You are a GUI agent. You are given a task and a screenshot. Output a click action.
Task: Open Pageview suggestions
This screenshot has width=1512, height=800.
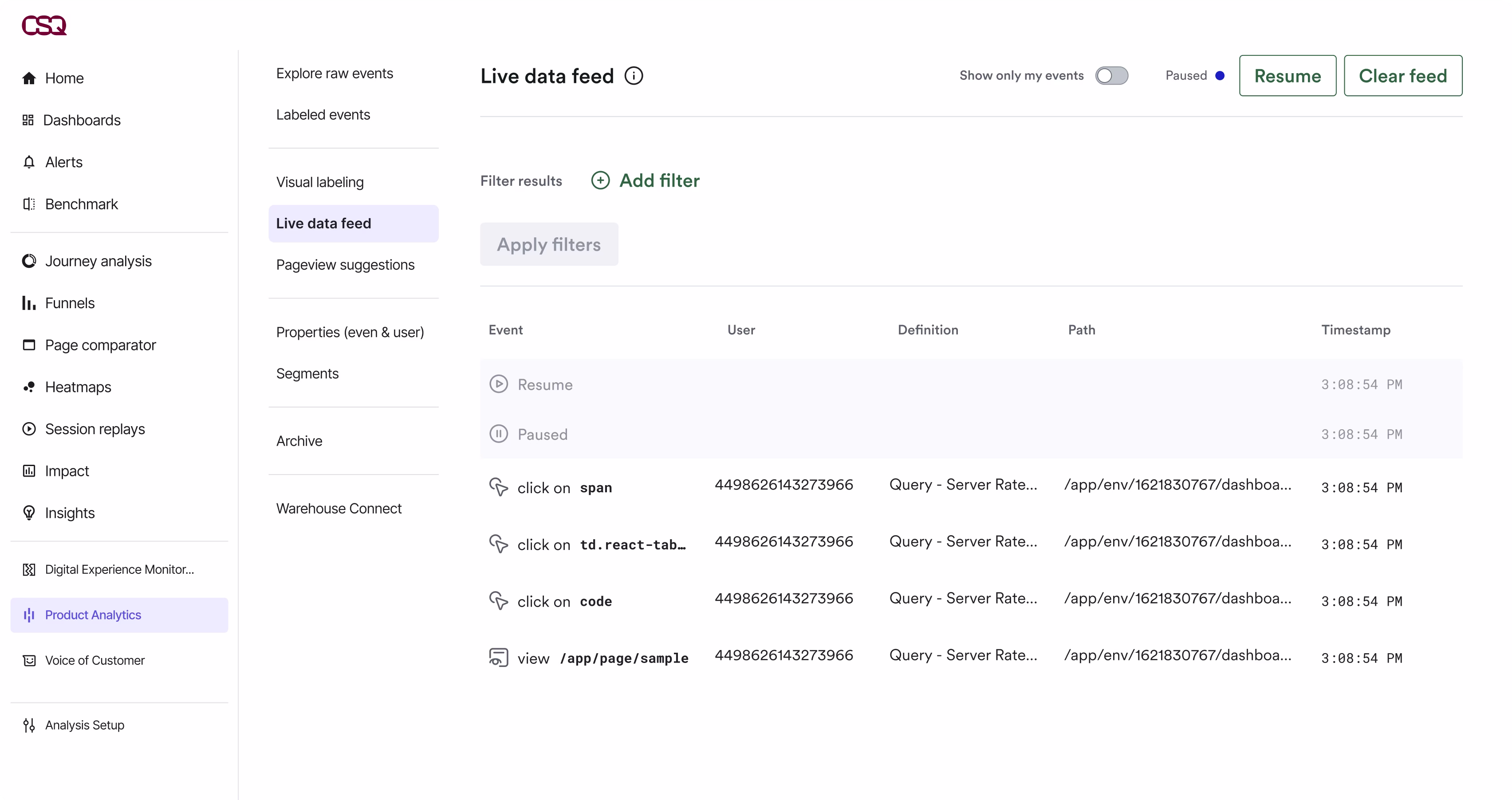[x=345, y=265]
